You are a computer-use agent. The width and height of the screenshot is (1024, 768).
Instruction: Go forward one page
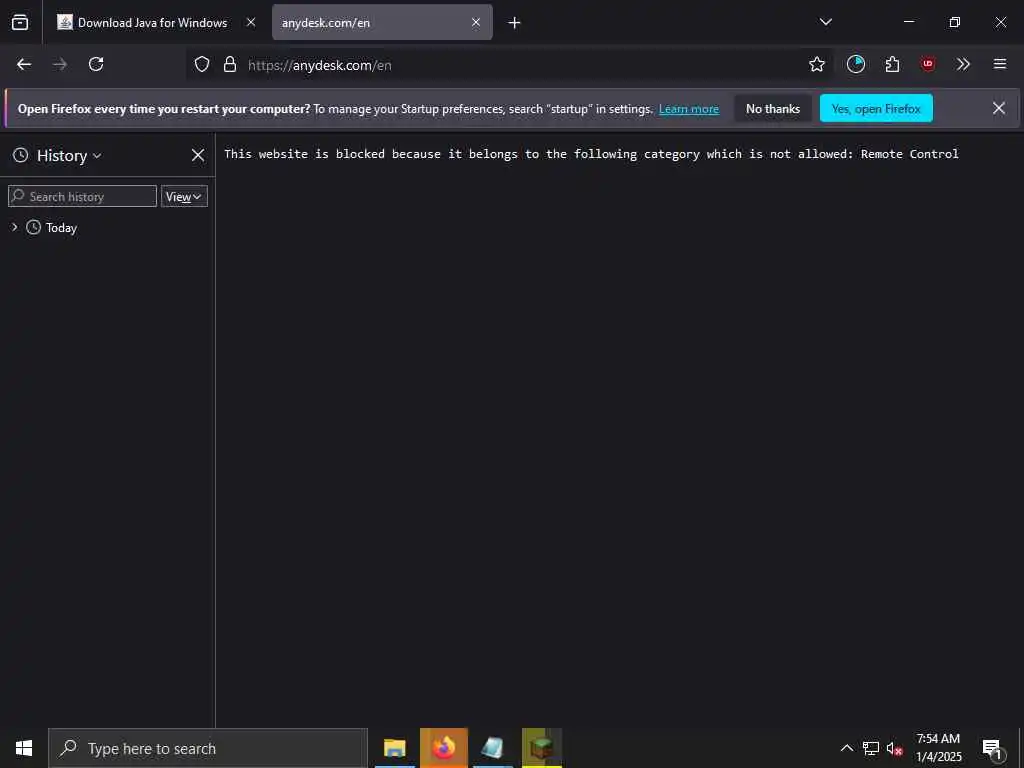click(60, 64)
